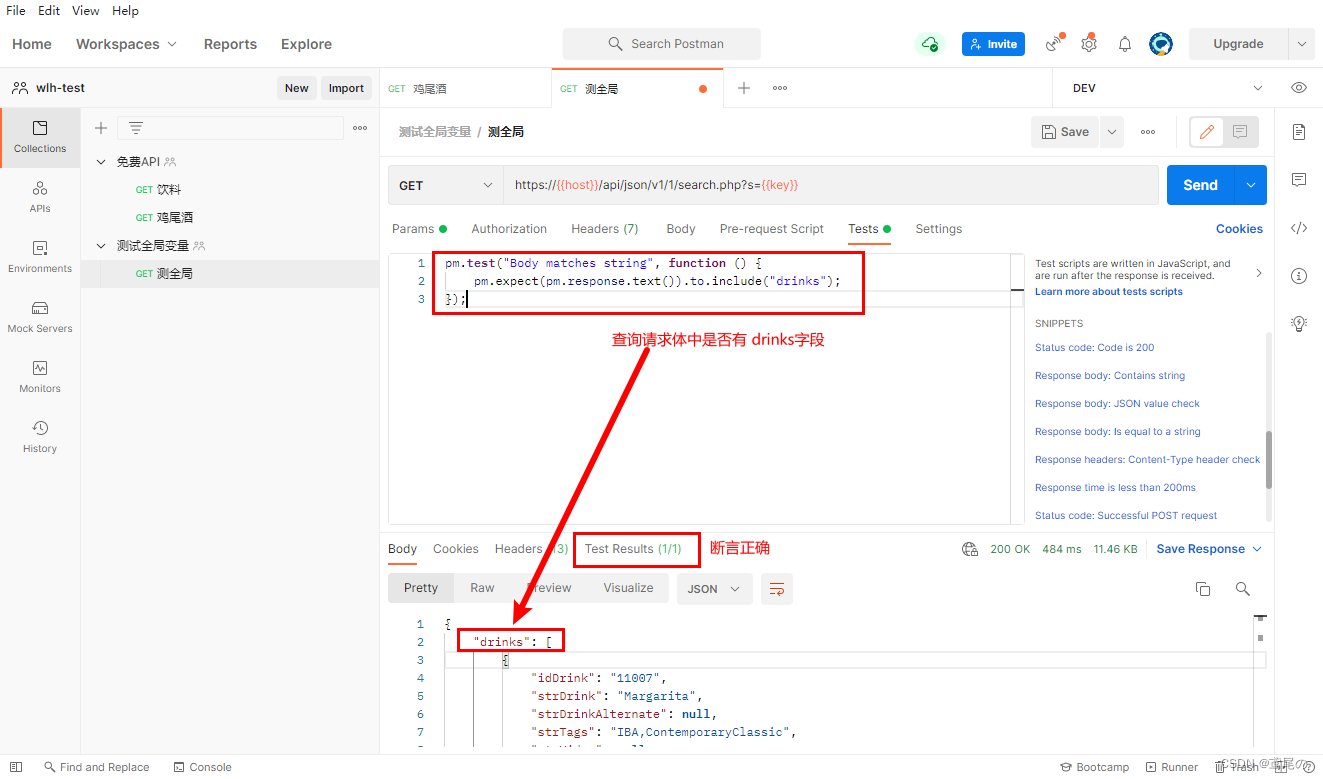Open Learn more about tests scripts link

(1108, 292)
